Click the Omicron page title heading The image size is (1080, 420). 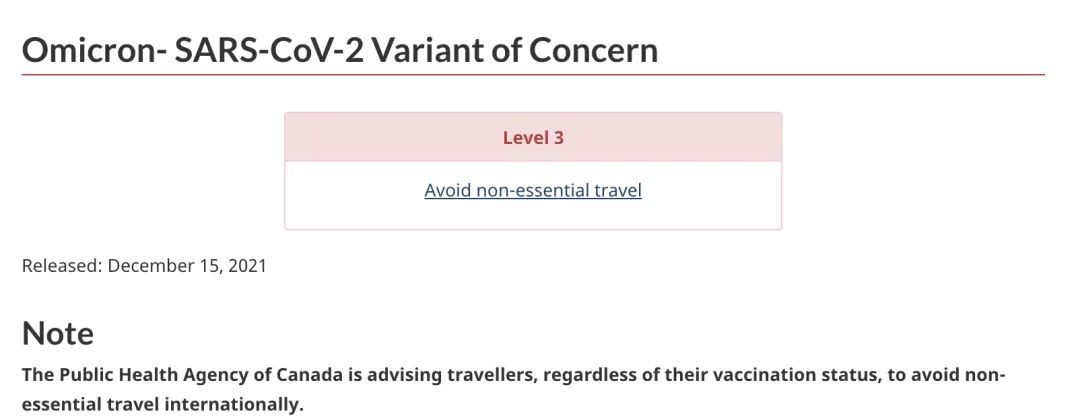340,50
